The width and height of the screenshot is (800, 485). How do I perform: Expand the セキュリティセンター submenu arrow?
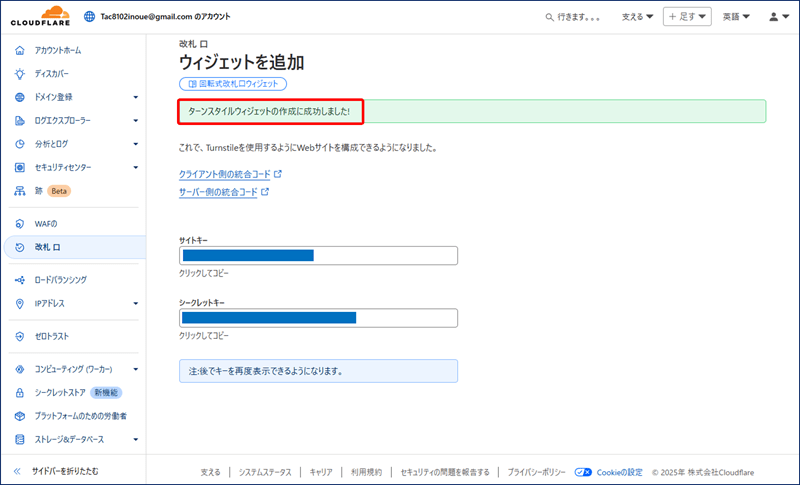click(x=136, y=167)
